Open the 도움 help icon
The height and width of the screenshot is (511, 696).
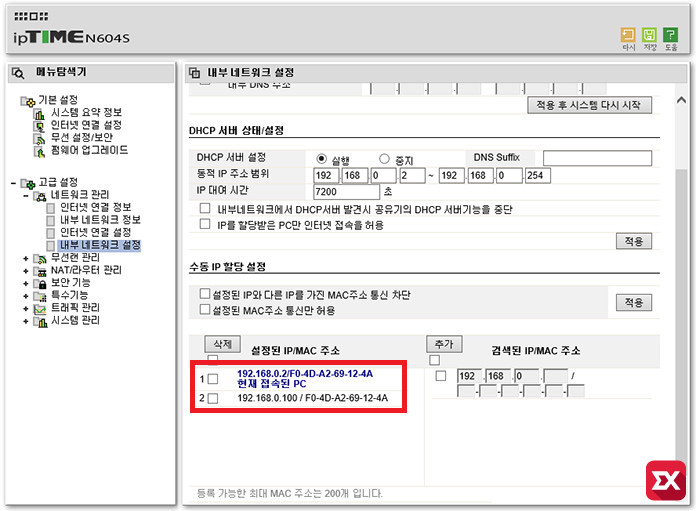click(670, 37)
